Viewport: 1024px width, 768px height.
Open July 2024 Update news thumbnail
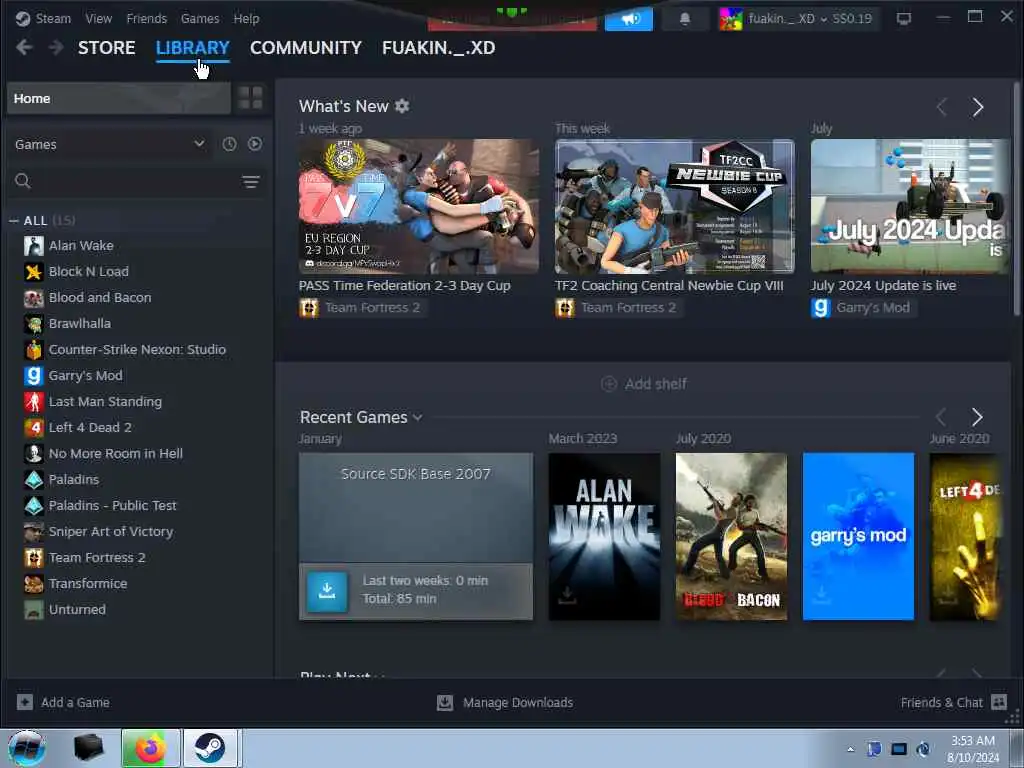(910, 206)
